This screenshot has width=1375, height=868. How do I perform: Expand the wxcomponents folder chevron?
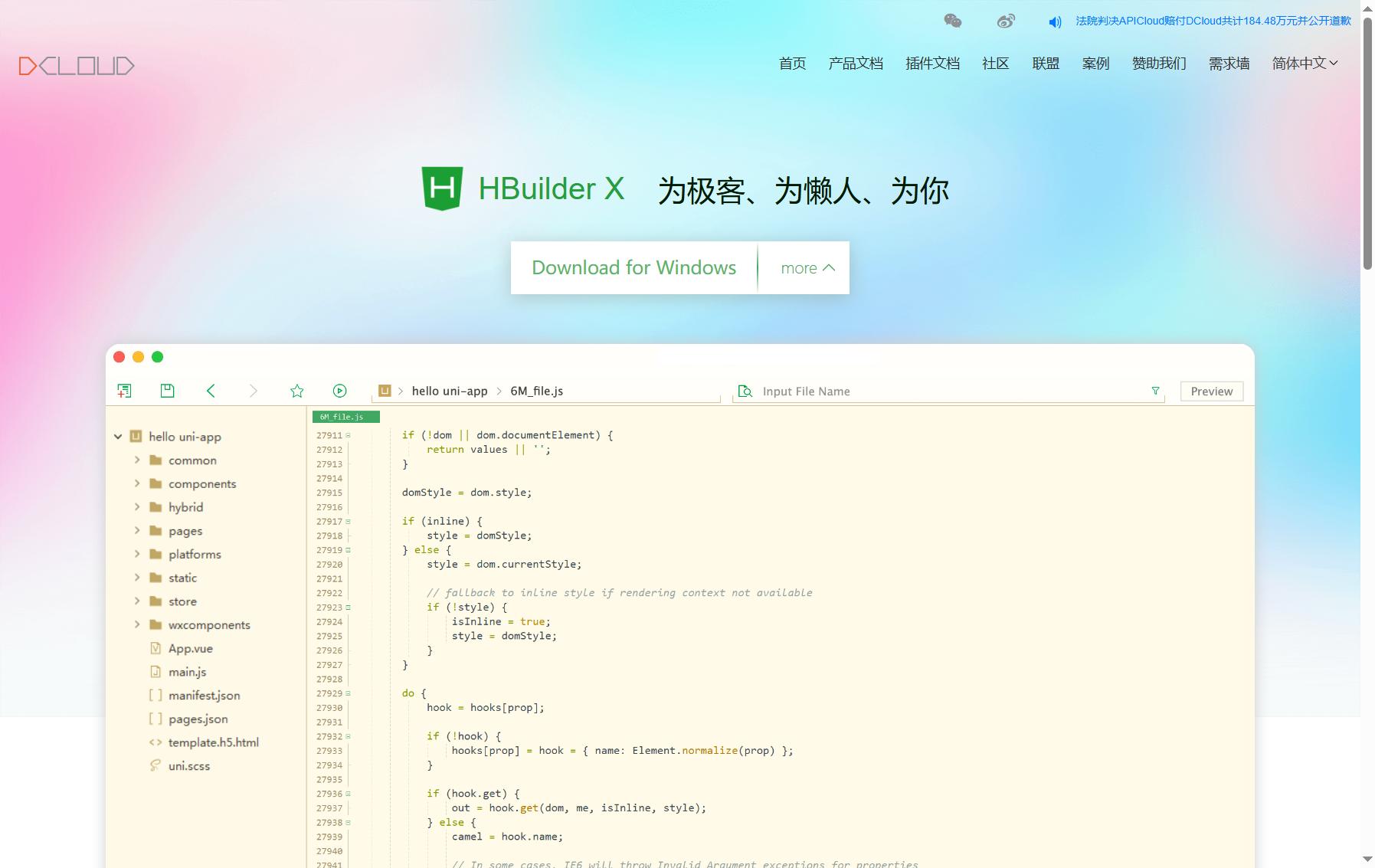pyautogui.click(x=137, y=624)
